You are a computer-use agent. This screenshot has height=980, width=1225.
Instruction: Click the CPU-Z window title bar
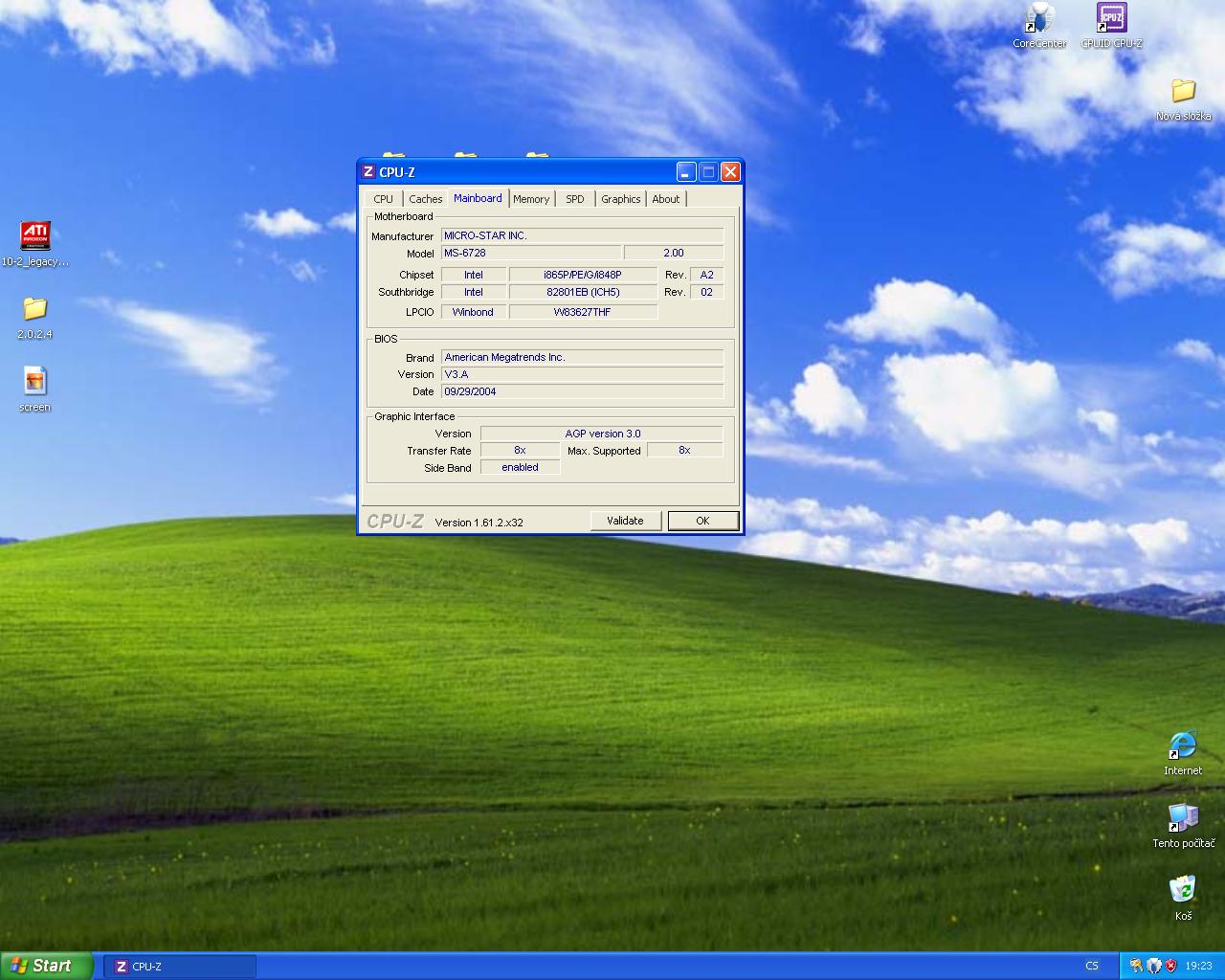pyautogui.click(x=550, y=172)
